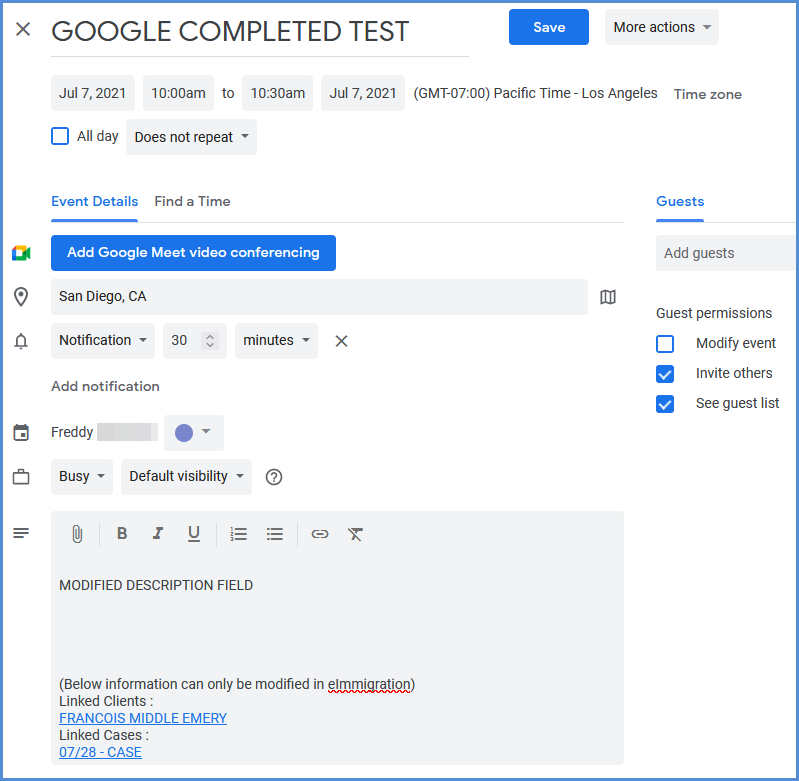Preview location on map icon
Image resolution: width=799 pixels, height=781 pixels.
click(x=608, y=297)
